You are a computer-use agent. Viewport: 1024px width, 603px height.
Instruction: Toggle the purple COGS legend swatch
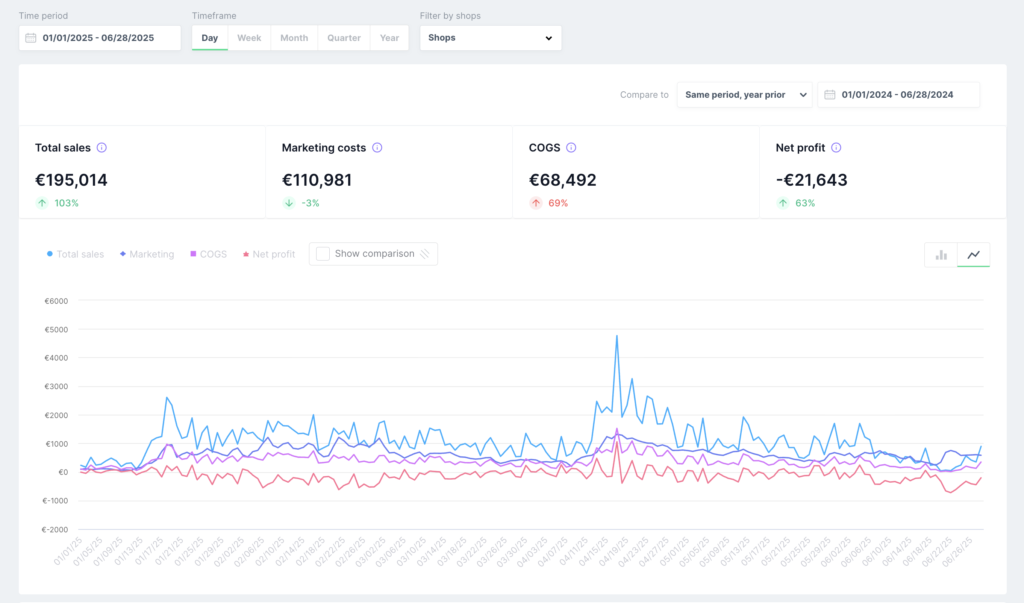tap(193, 253)
